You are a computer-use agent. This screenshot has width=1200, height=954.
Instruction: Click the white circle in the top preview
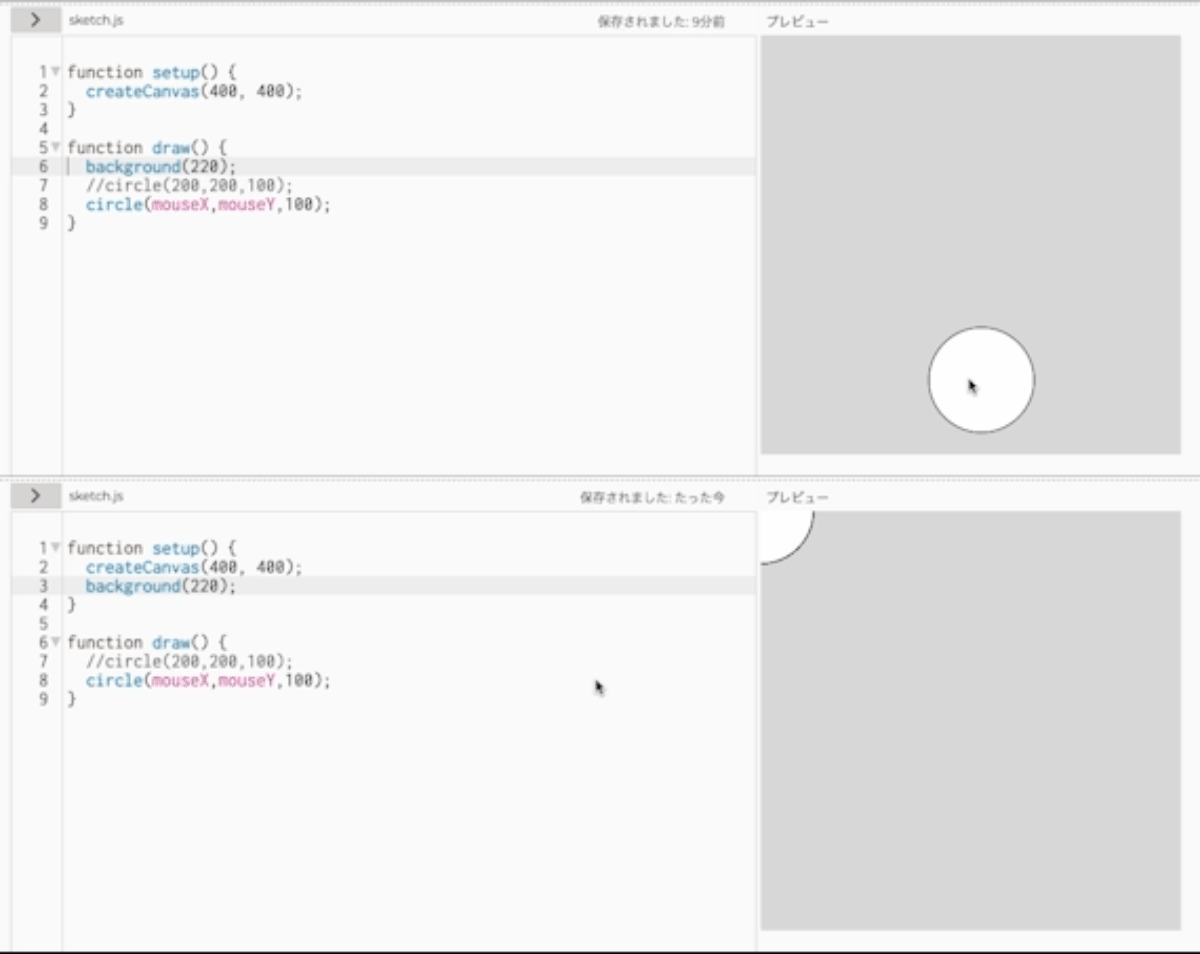(x=981, y=380)
